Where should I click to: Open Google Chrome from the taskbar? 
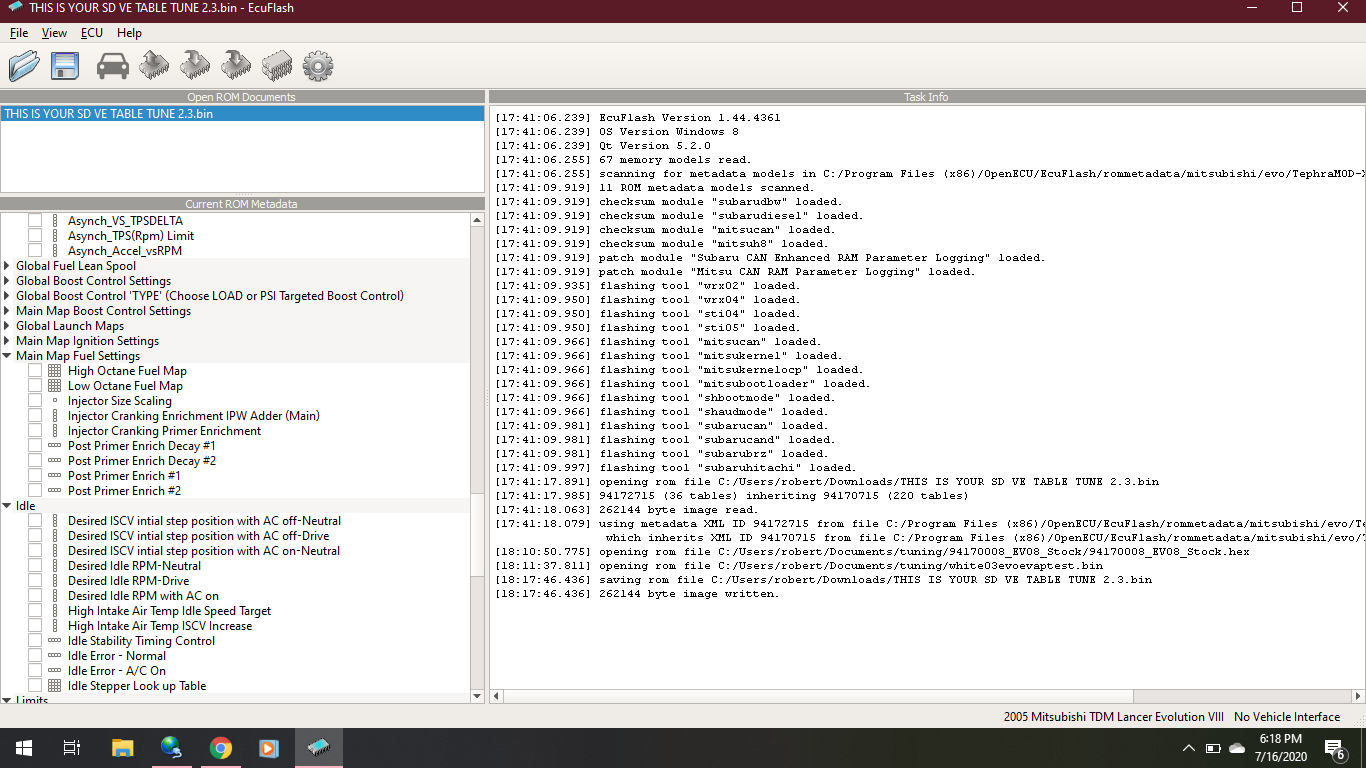221,748
